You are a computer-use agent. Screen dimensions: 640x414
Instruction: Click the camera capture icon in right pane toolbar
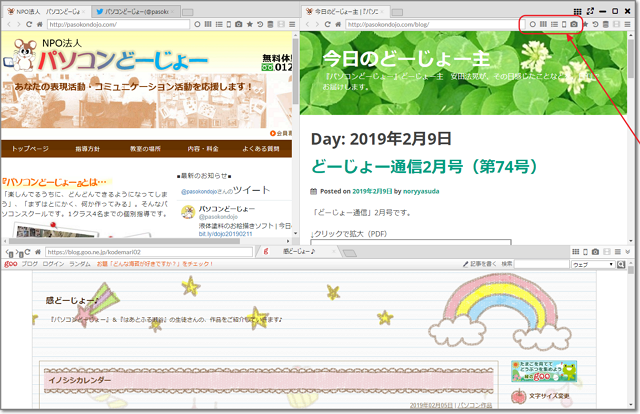pos(575,23)
